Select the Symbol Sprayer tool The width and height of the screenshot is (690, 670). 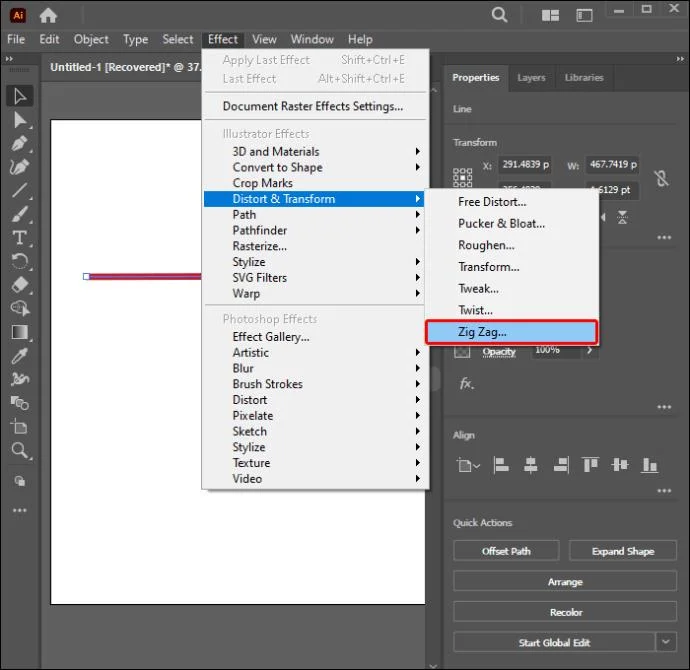click(20, 379)
